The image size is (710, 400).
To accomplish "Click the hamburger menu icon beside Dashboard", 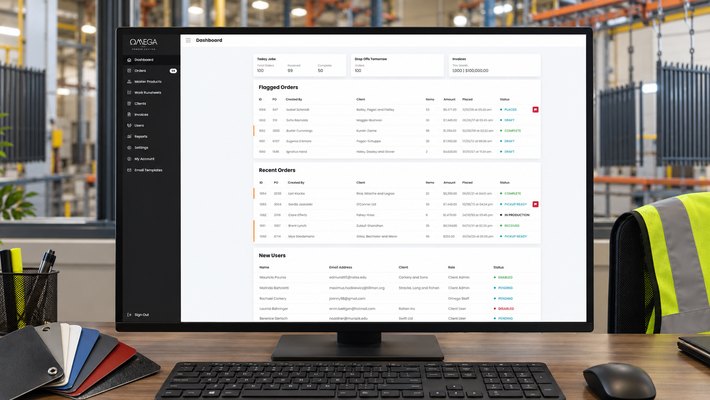I will pos(188,40).
